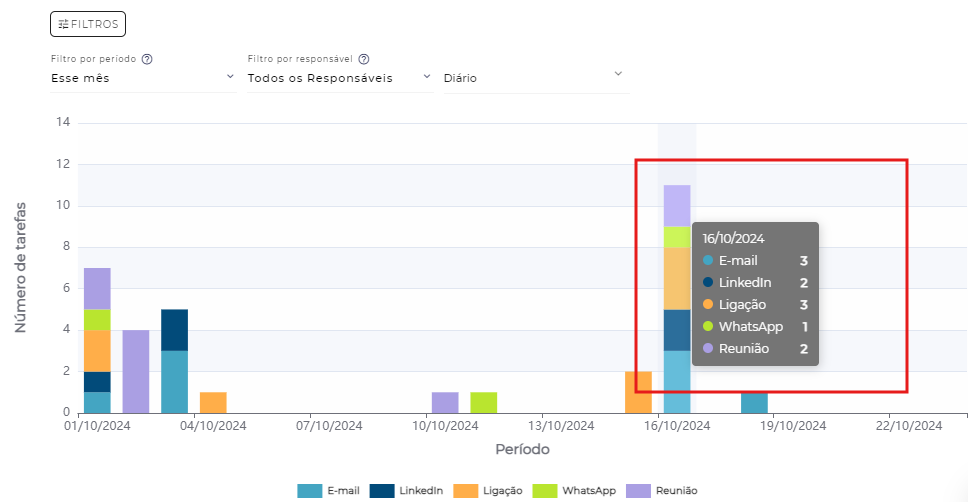Click the FILTROS button

click(x=87, y=24)
